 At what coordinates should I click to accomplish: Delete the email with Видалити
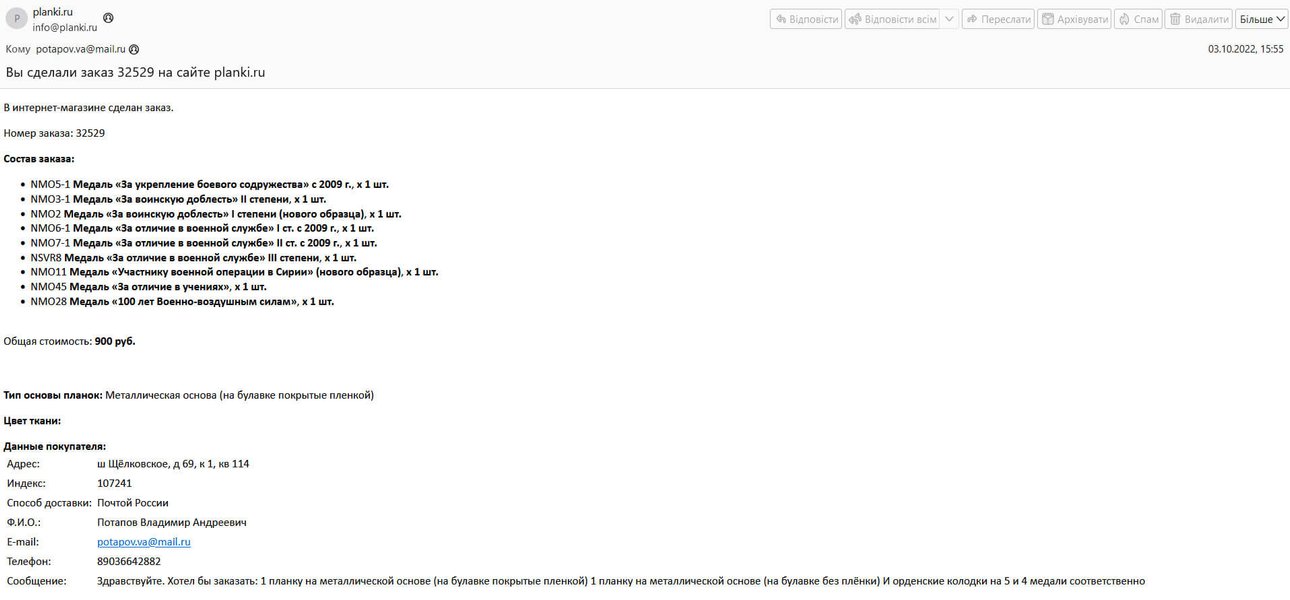point(1198,19)
